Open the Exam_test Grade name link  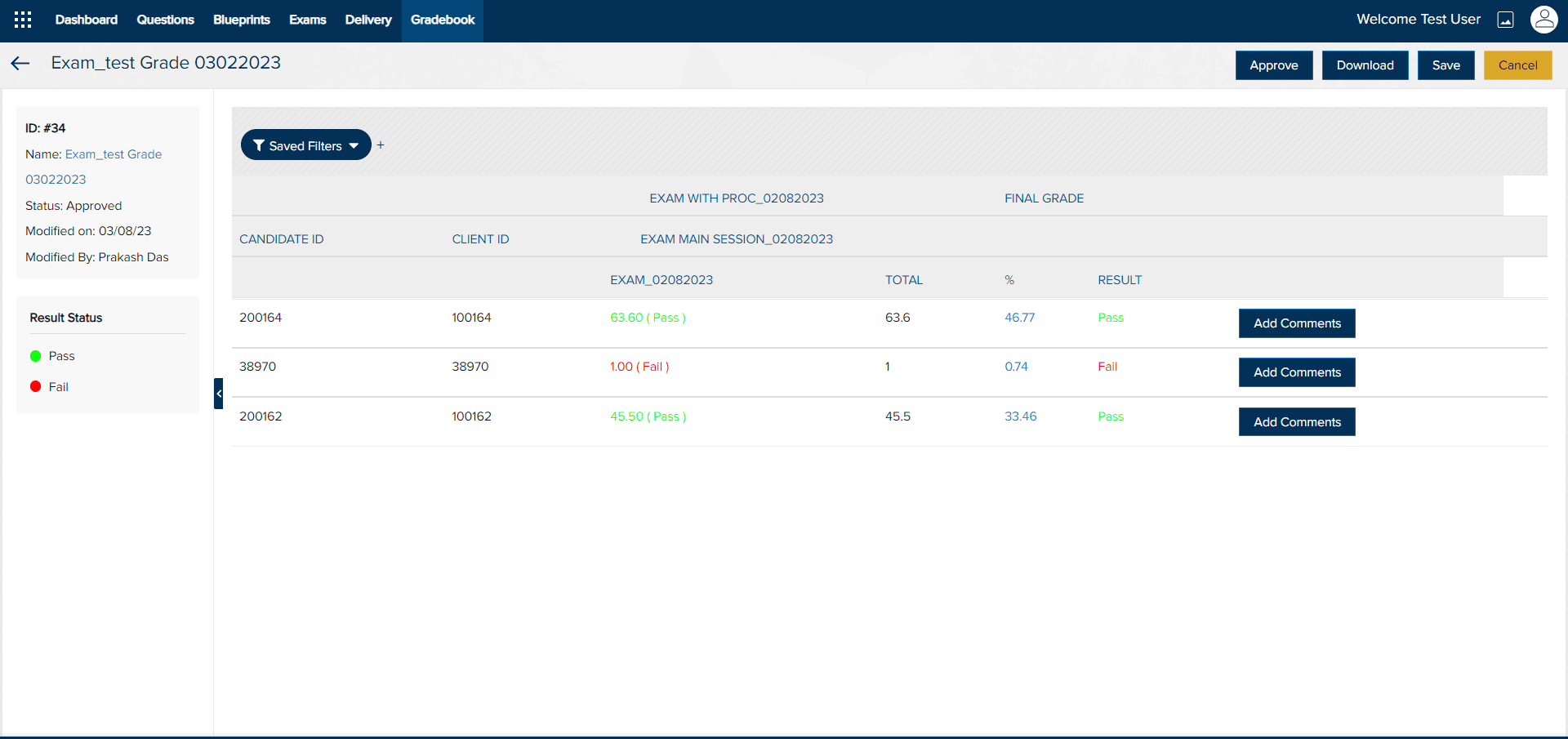(x=114, y=154)
